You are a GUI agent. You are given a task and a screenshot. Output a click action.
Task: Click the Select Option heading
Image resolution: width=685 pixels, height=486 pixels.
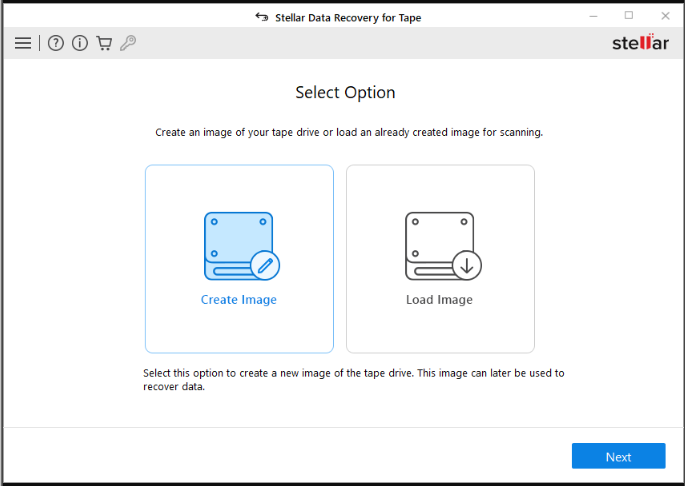pyautogui.click(x=345, y=93)
